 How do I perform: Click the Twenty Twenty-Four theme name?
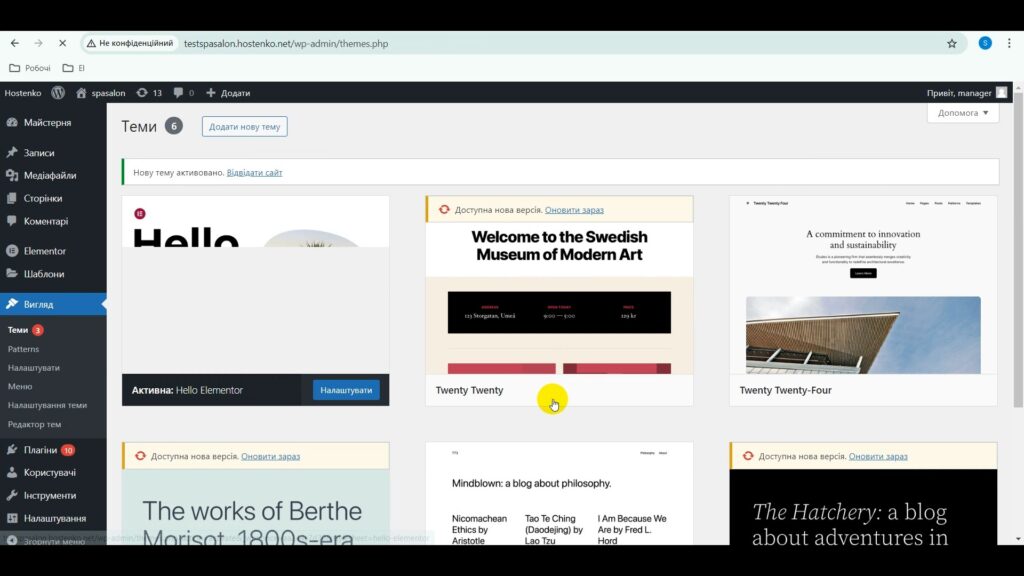[786, 391]
